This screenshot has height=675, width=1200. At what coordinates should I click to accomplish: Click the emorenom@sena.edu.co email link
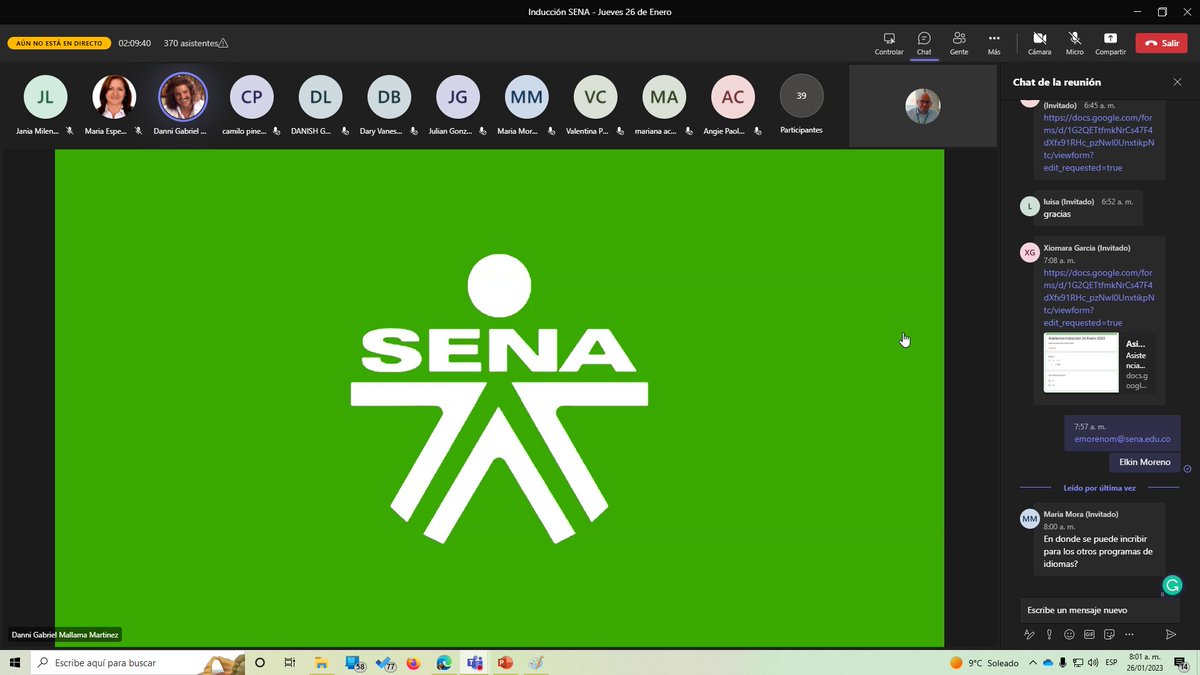[x=1122, y=439]
